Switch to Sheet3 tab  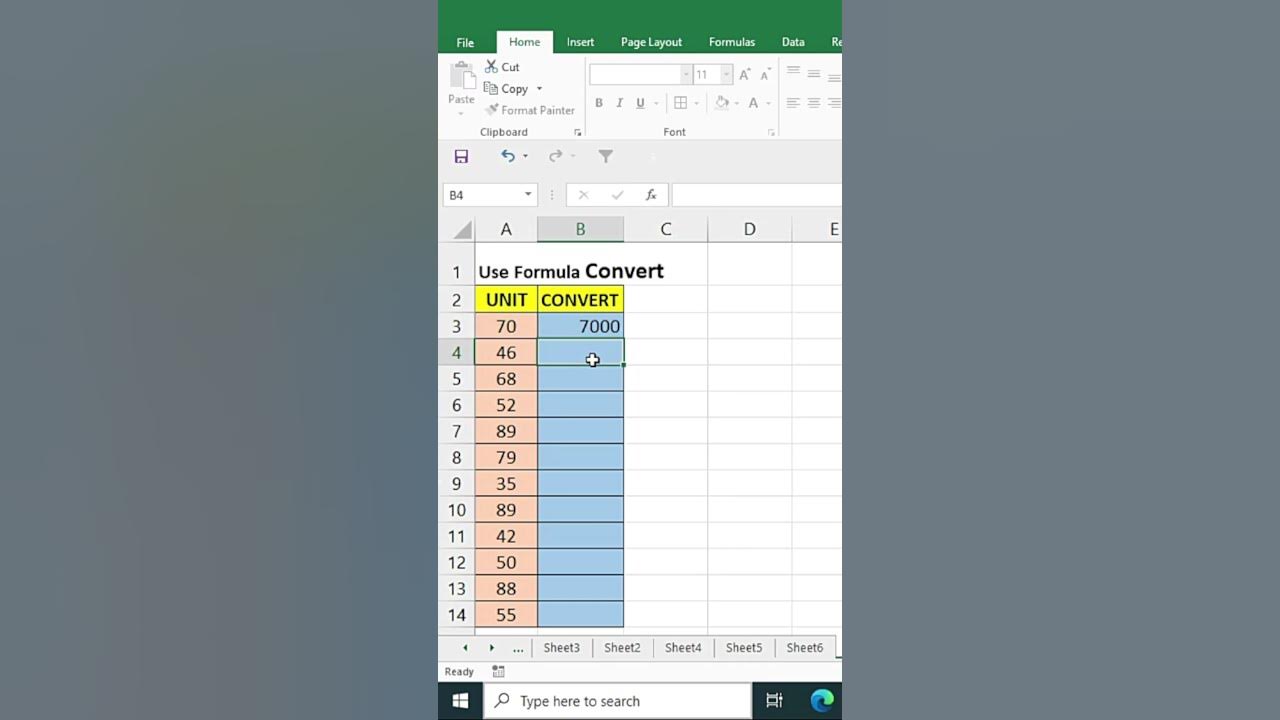pos(562,647)
